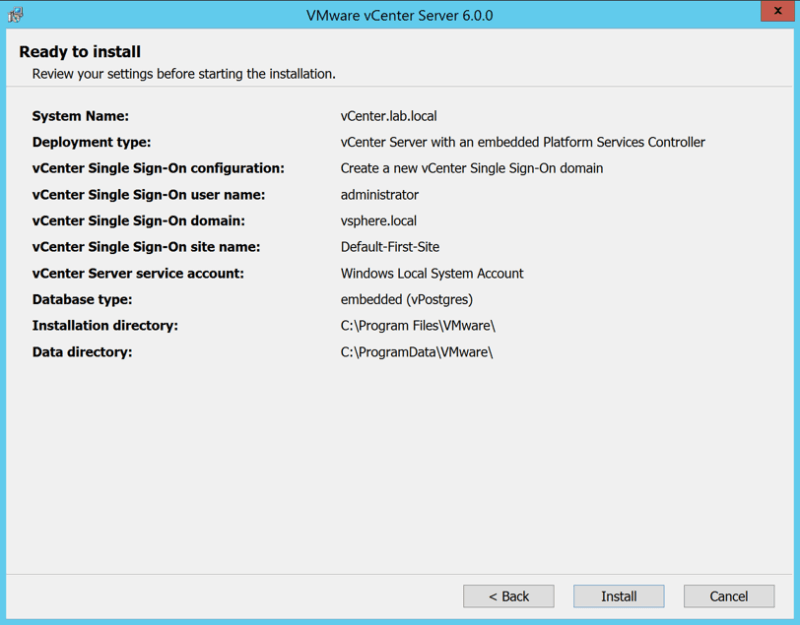The image size is (800, 625).
Task: Click the VMware installer icon in title bar
Action: (x=16, y=15)
